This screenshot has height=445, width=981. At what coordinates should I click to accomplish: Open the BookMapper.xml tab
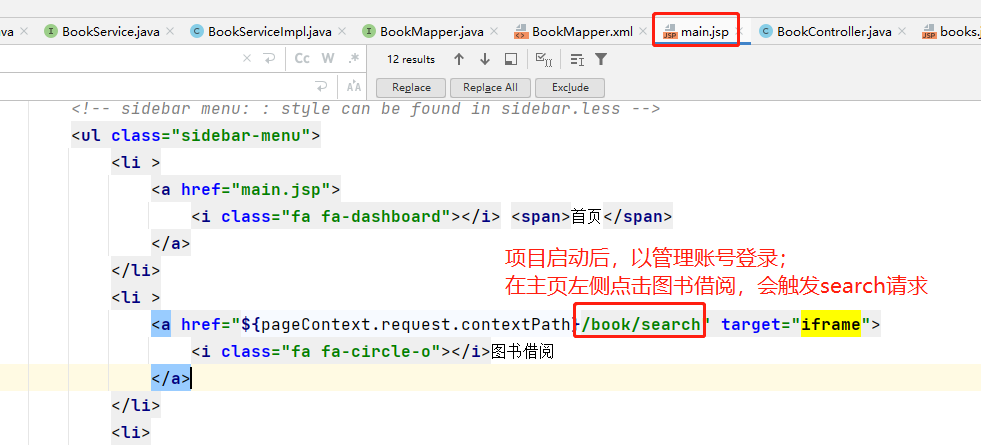pyautogui.click(x=582, y=31)
